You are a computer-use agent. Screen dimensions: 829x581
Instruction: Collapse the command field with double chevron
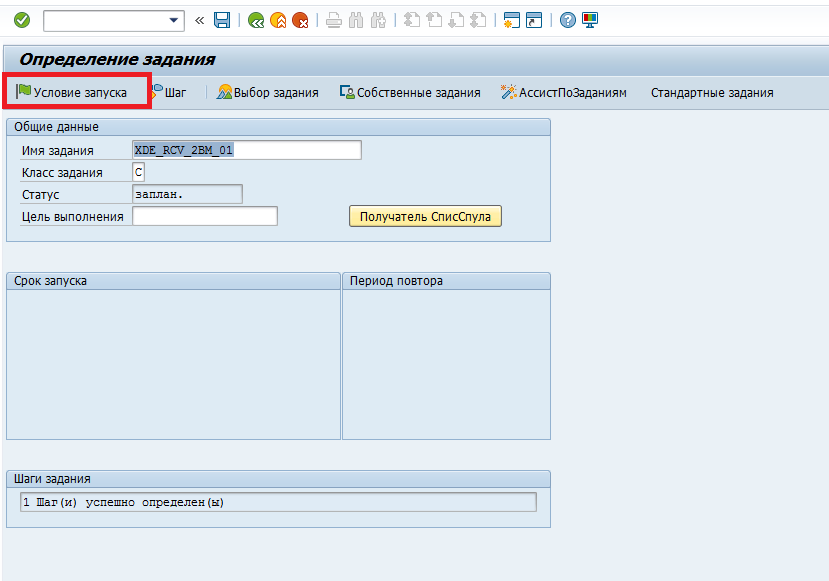tap(199, 20)
